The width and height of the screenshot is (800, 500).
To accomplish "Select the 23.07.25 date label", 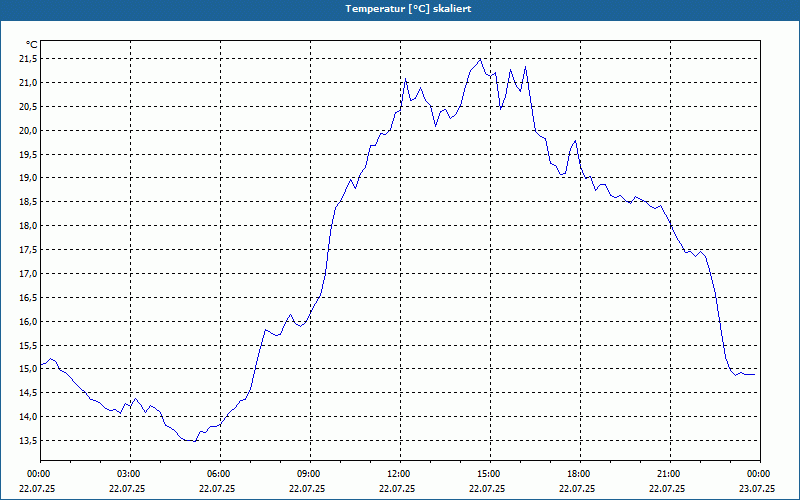I will click(757, 488).
